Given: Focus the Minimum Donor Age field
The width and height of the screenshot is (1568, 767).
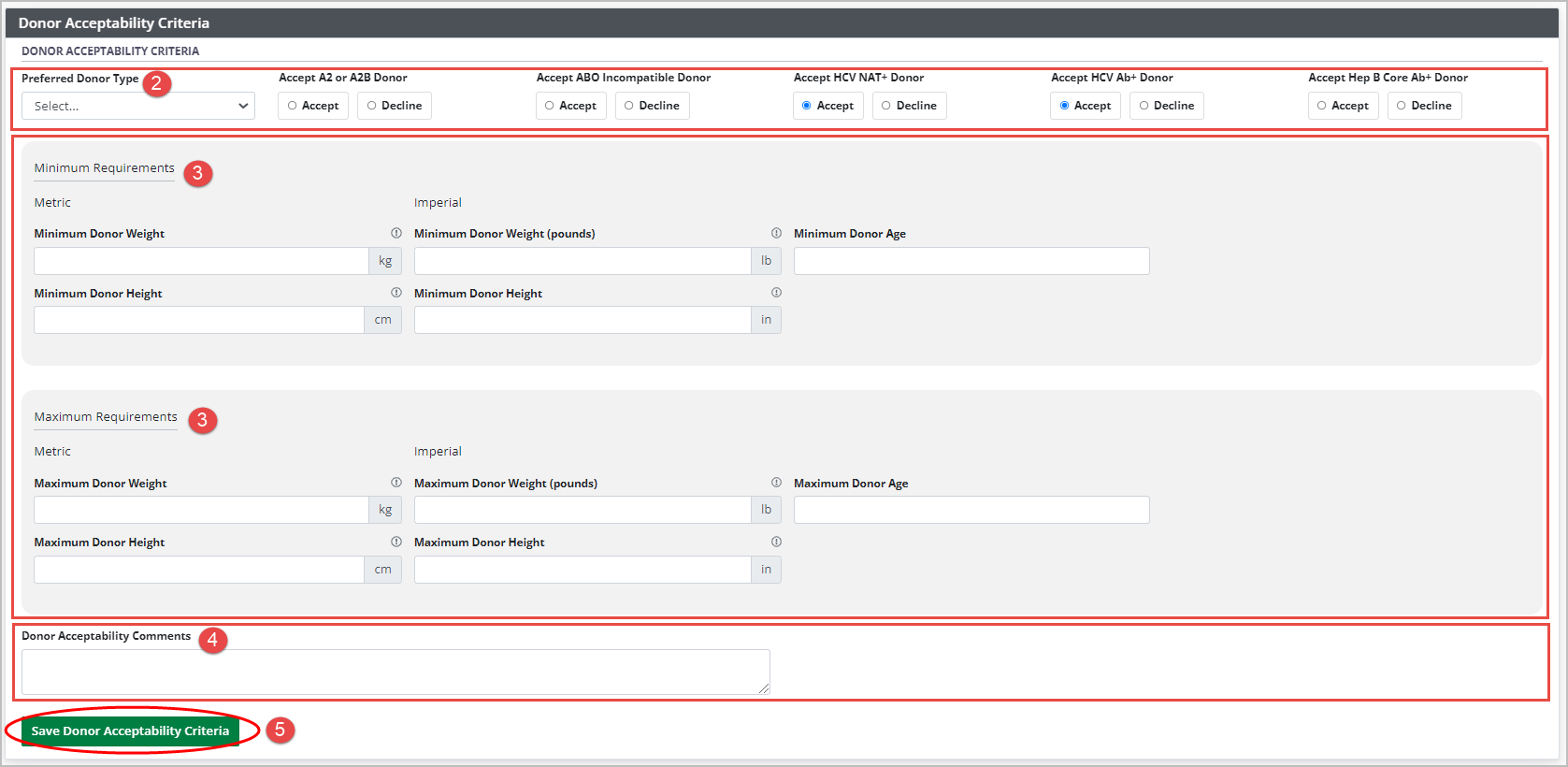Looking at the screenshot, I should [x=971, y=261].
